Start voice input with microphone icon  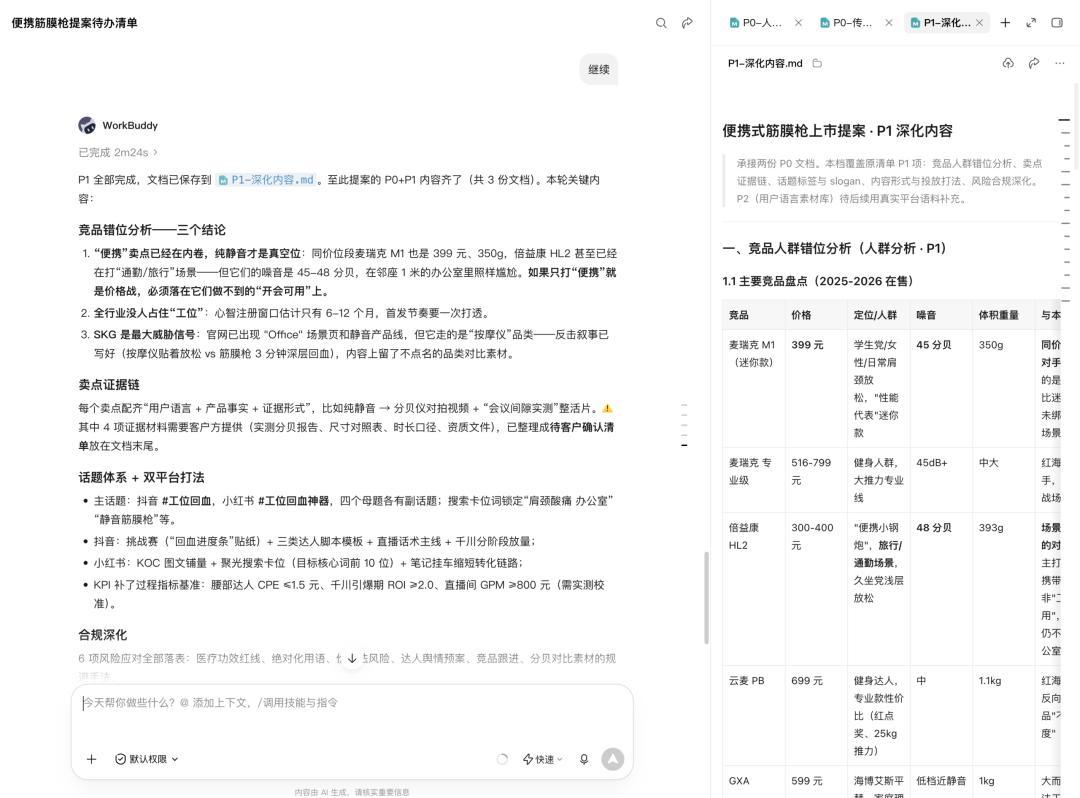(584, 759)
